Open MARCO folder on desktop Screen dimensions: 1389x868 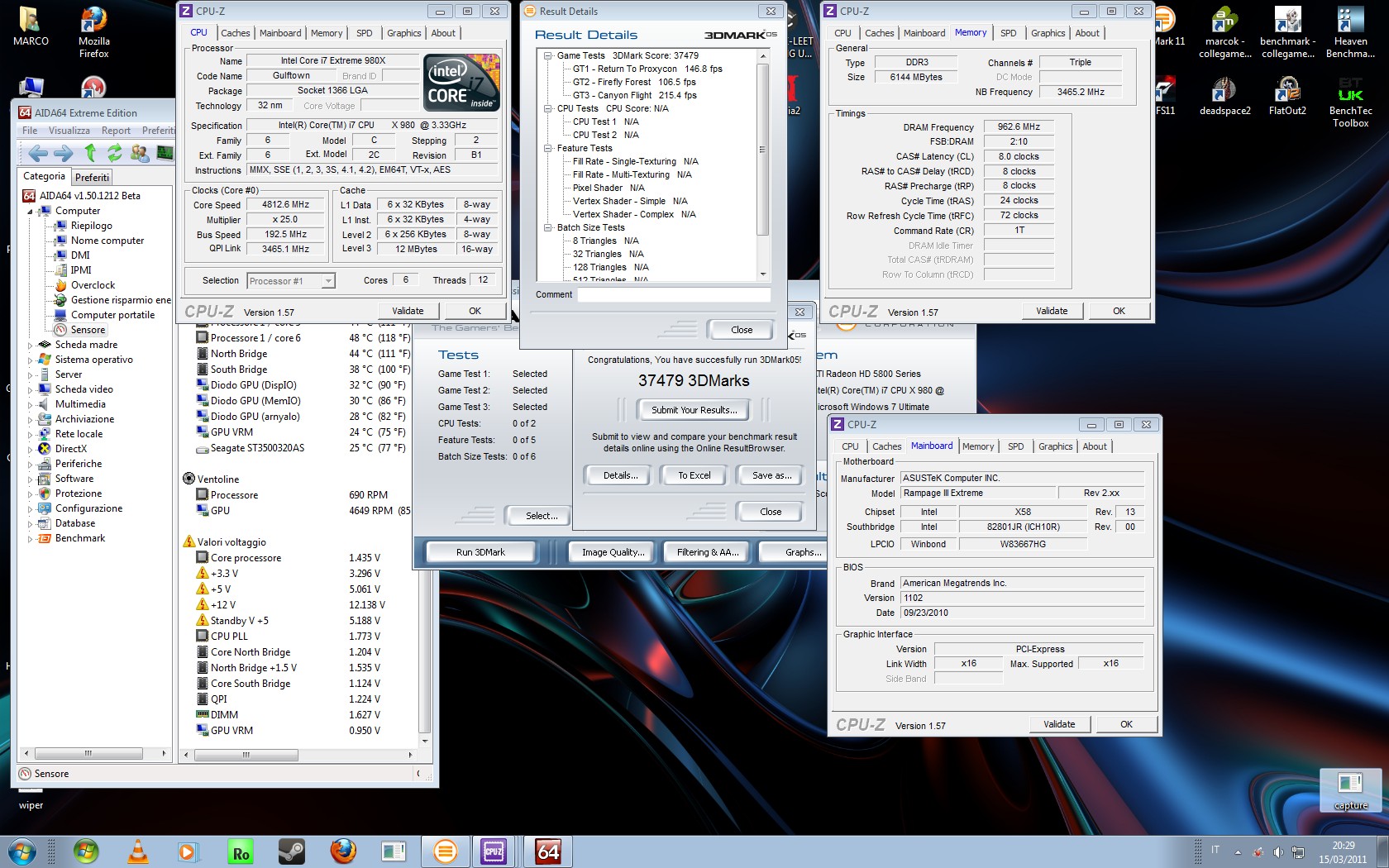point(31,27)
